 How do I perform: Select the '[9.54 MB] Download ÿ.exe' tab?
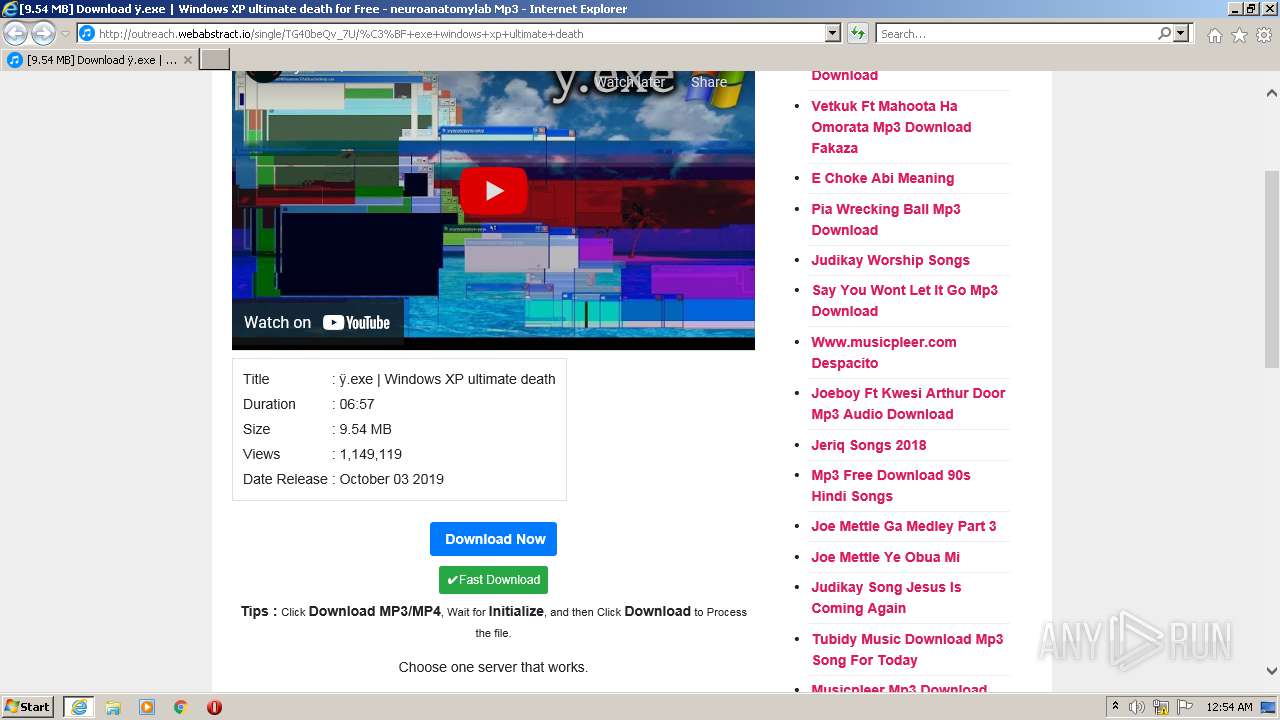point(100,60)
